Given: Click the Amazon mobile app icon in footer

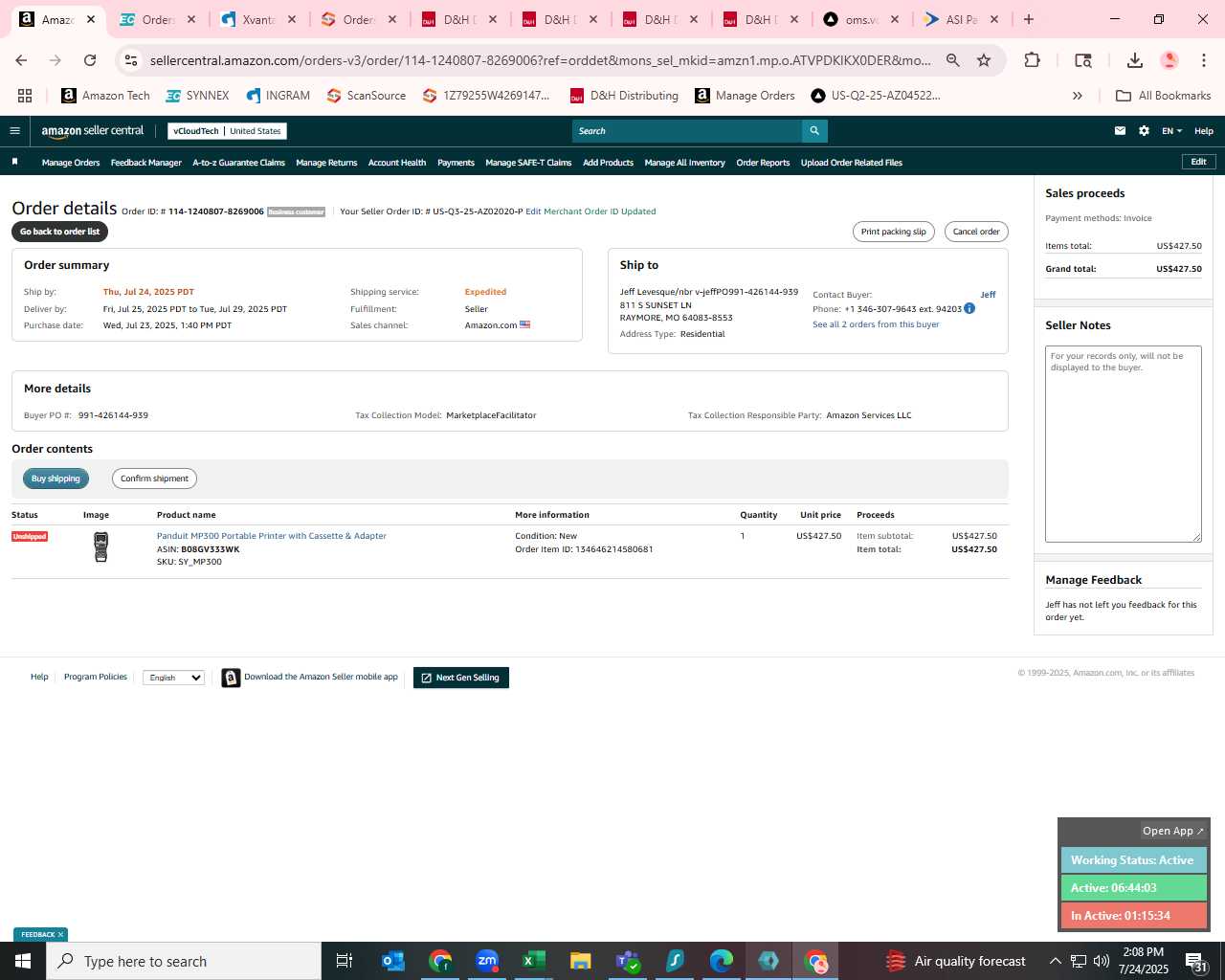Looking at the screenshot, I should pyautogui.click(x=231, y=678).
